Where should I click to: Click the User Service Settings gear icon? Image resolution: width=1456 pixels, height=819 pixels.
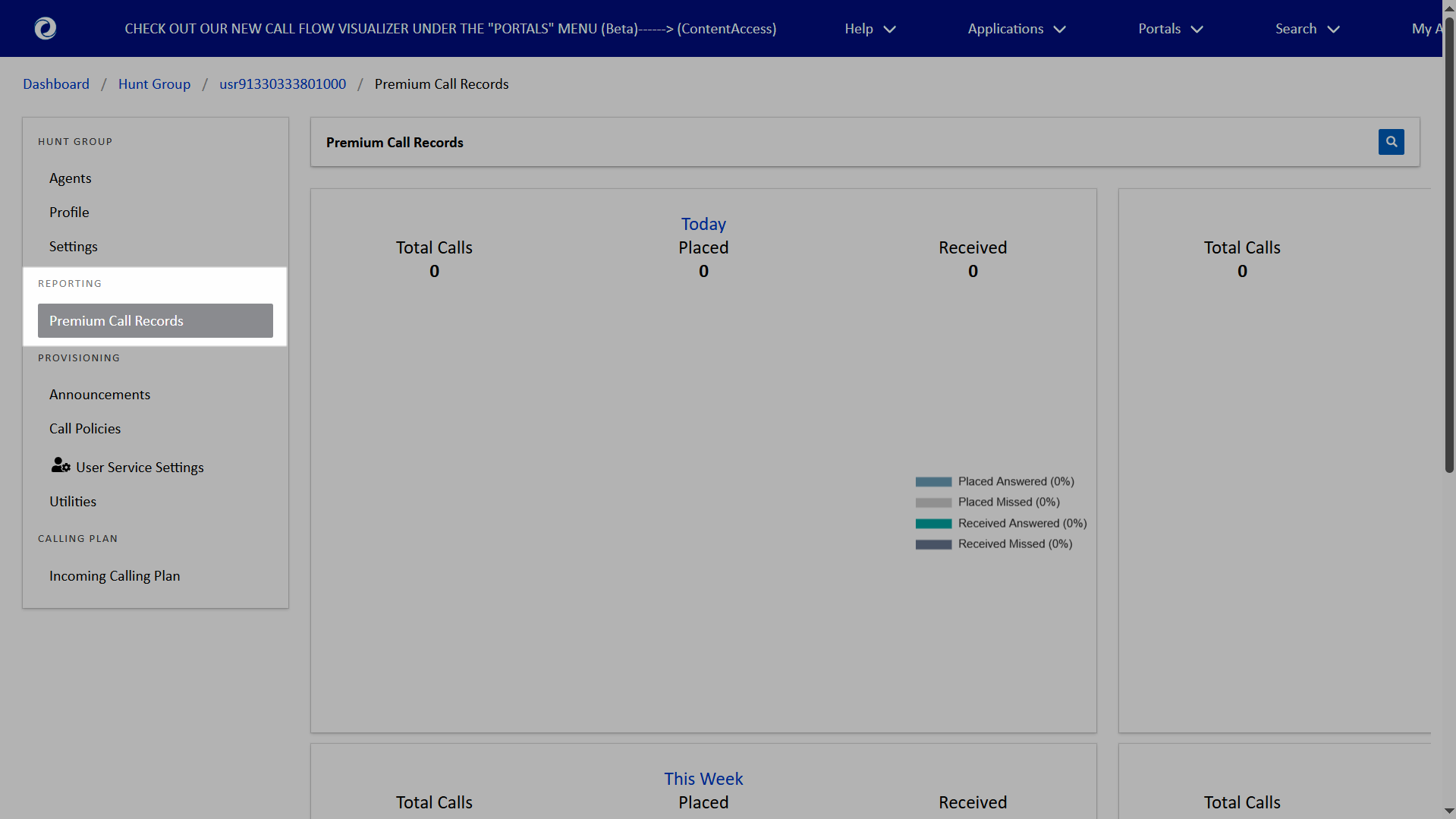61,465
